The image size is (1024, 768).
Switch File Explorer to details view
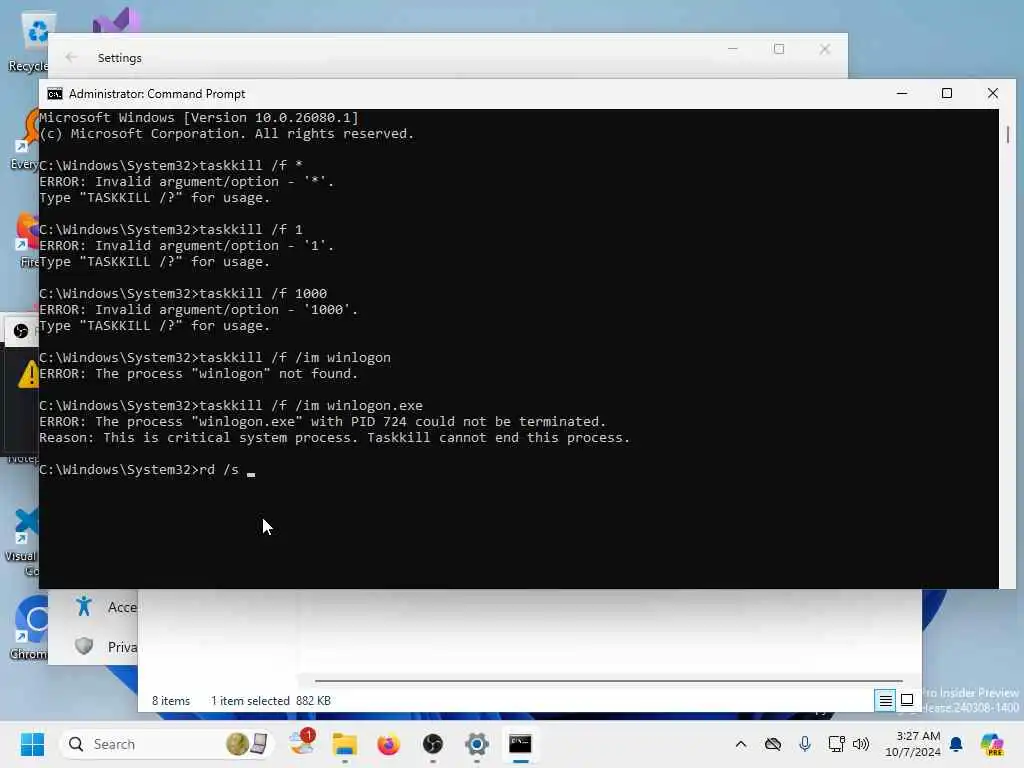coord(885,700)
